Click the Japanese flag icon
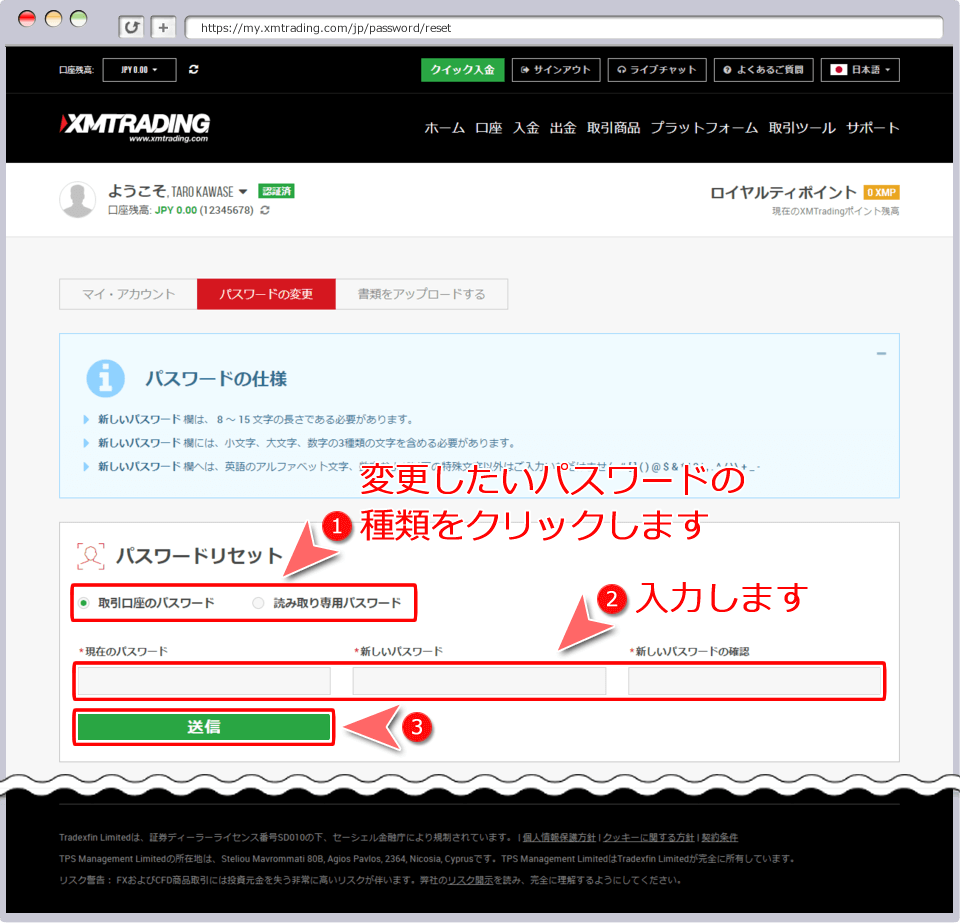 [x=841, y=70]
